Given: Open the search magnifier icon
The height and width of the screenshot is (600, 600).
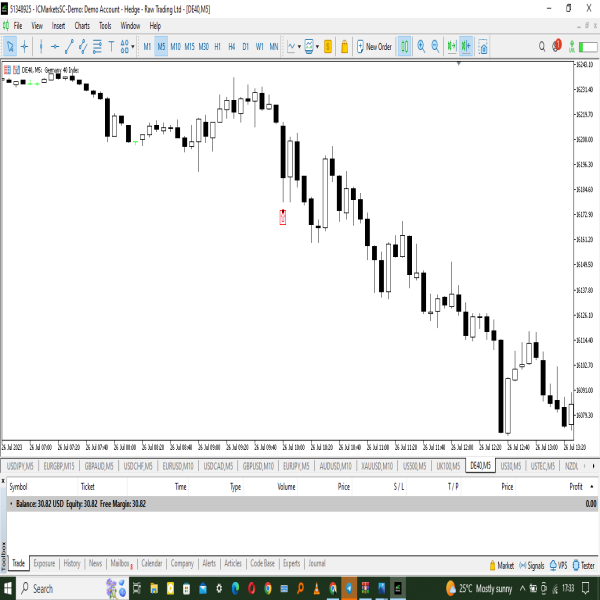Looking at the screenshot, I should tap(542, 47).
